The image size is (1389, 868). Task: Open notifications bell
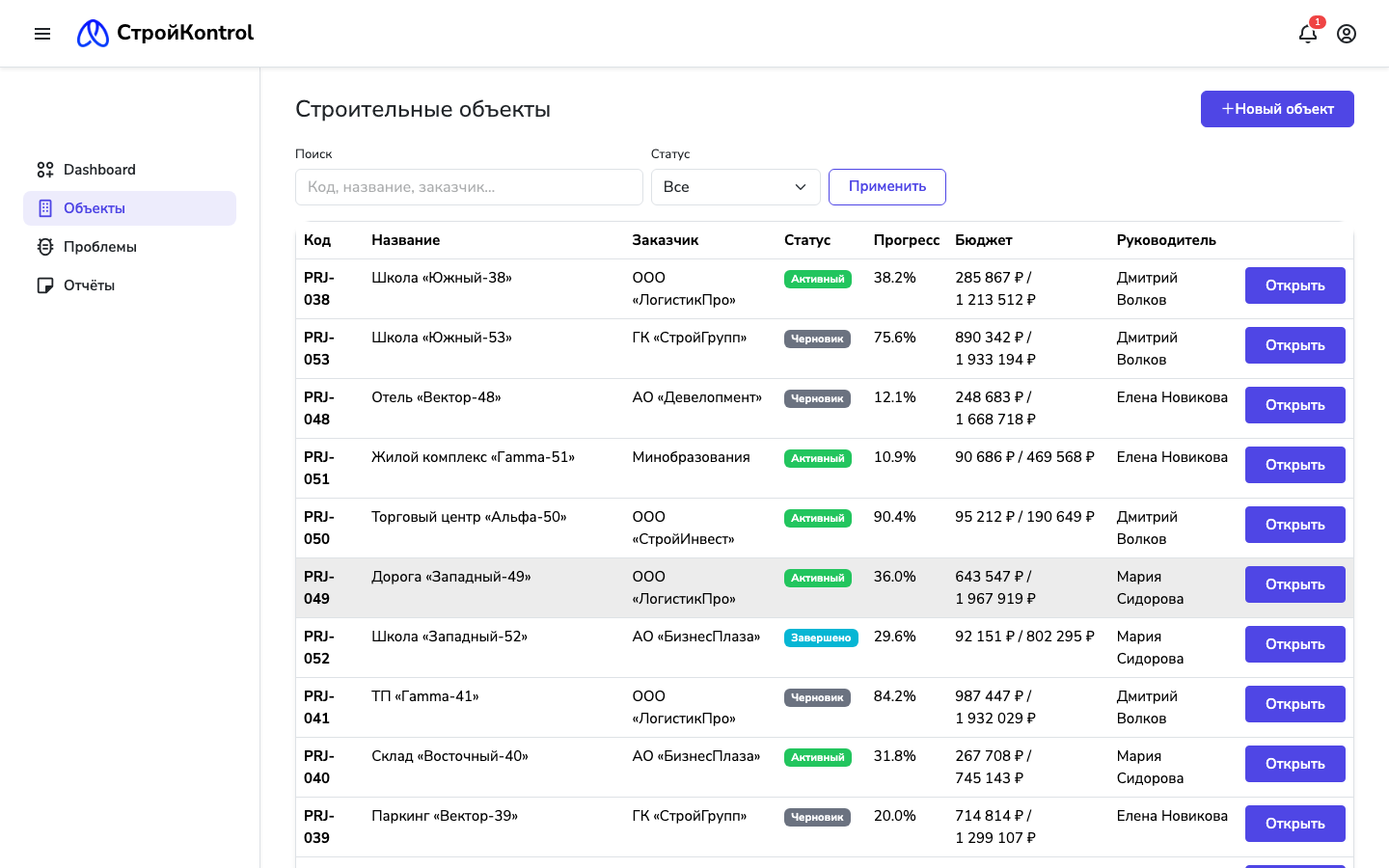coord(1308,34)
